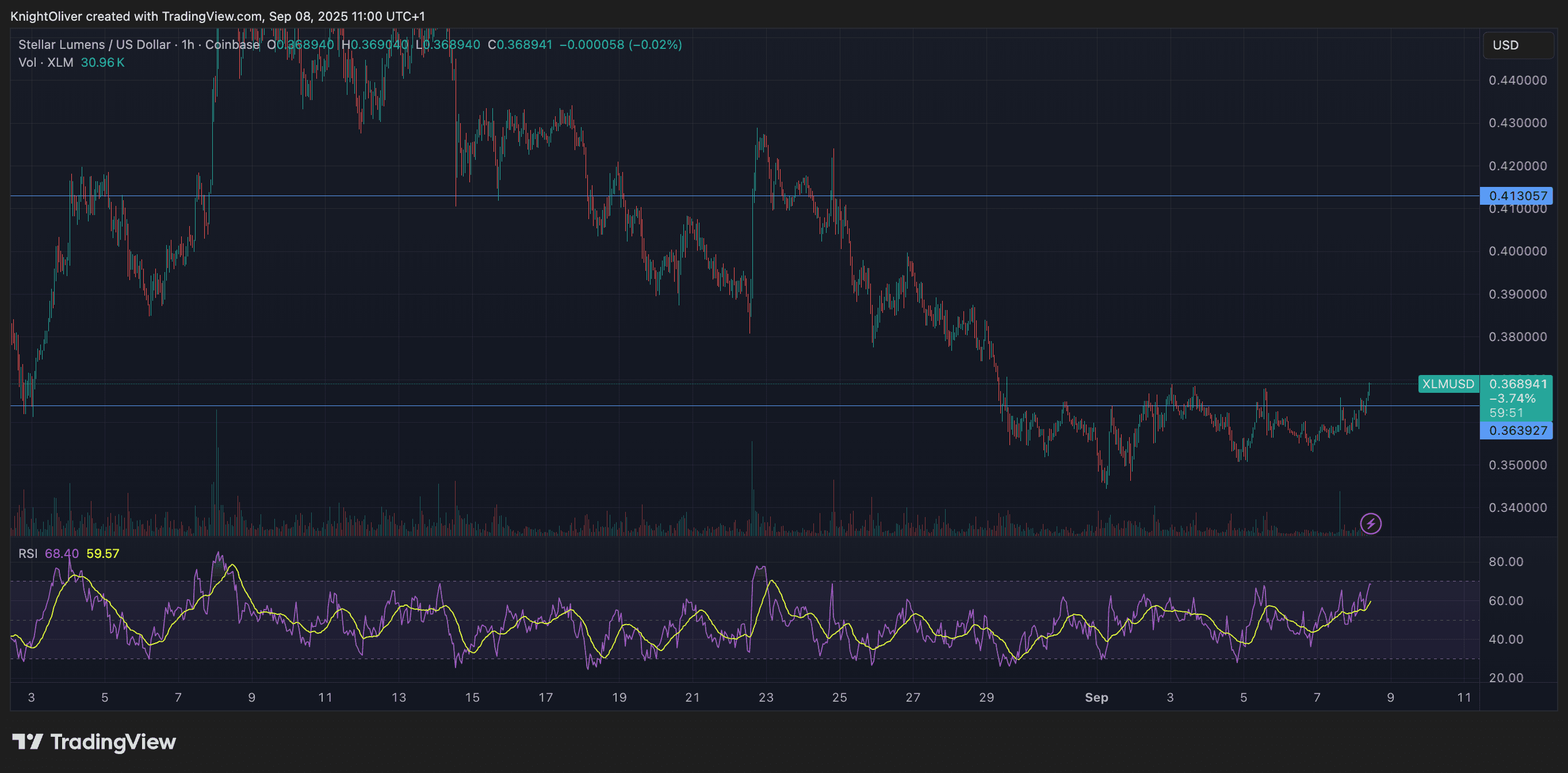Image resolution: width=1568 pixels, height=773 pixels.
Task: Click the Sep label on the time axis
Action: [x=1097, y=698]
